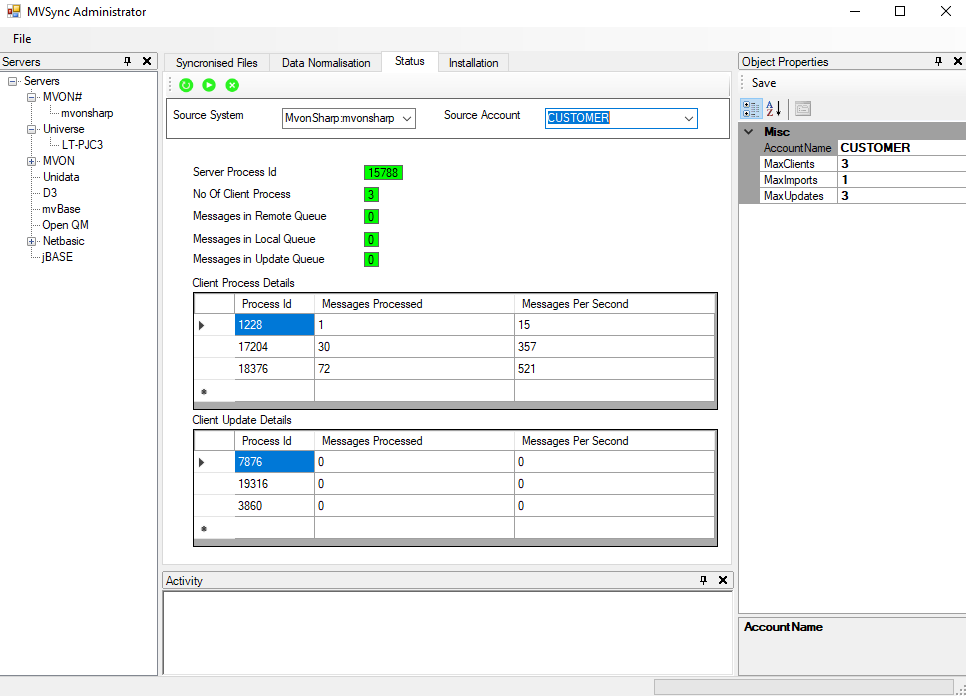Pin the Servers panel

[128, 61]
